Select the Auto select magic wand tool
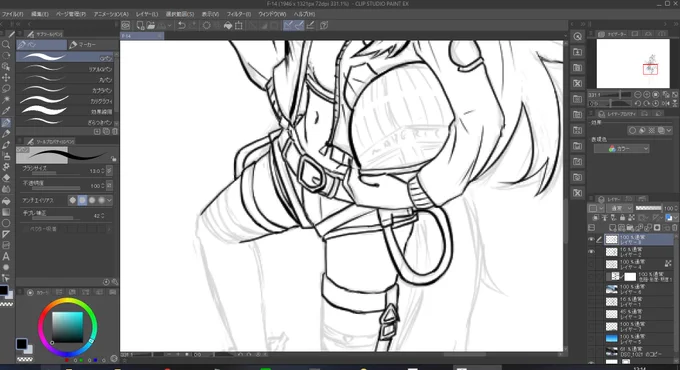 (x=6, y=100)
